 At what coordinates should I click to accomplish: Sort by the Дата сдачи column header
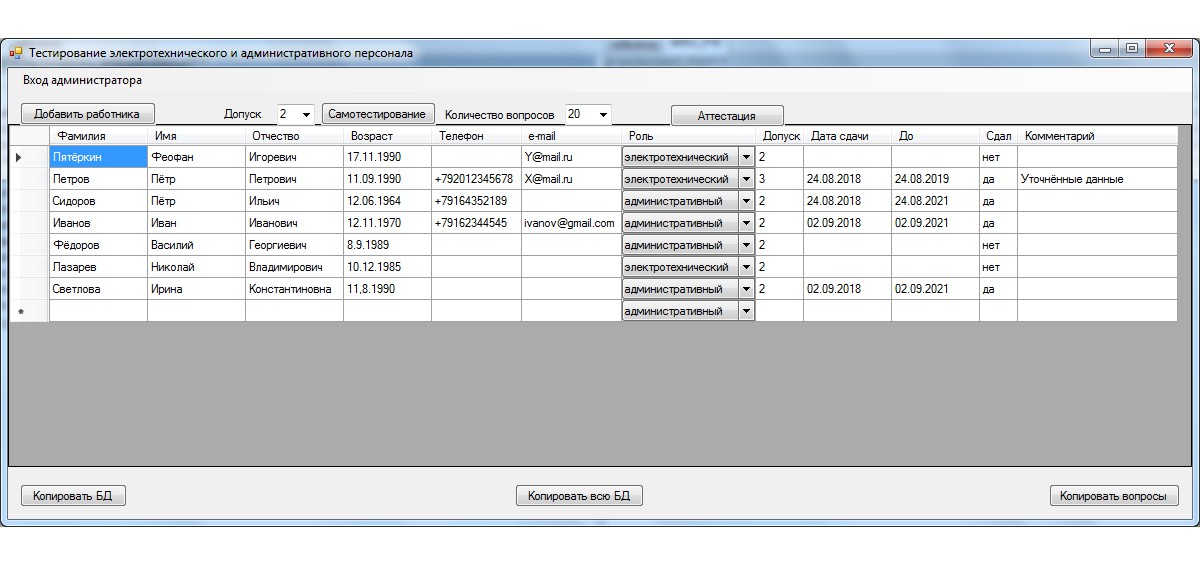pyautogui.click(x=847, y=136)
